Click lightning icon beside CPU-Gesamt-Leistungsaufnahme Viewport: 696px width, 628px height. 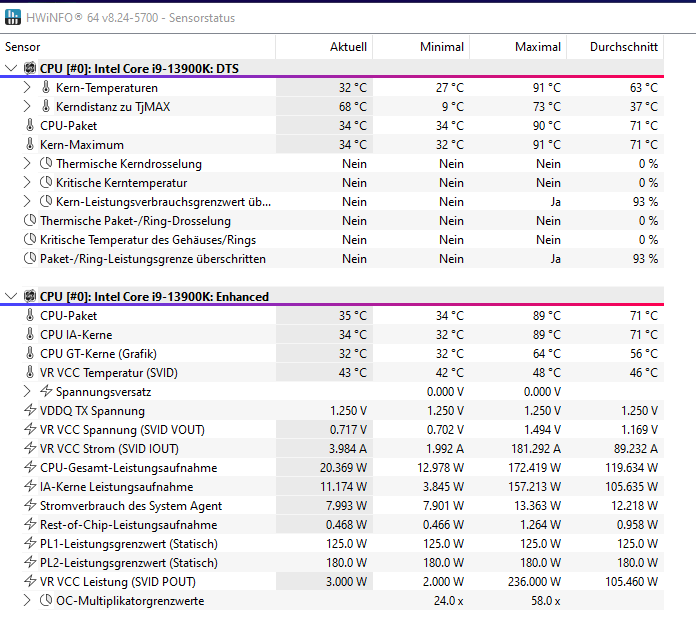(x=30, y=467)
